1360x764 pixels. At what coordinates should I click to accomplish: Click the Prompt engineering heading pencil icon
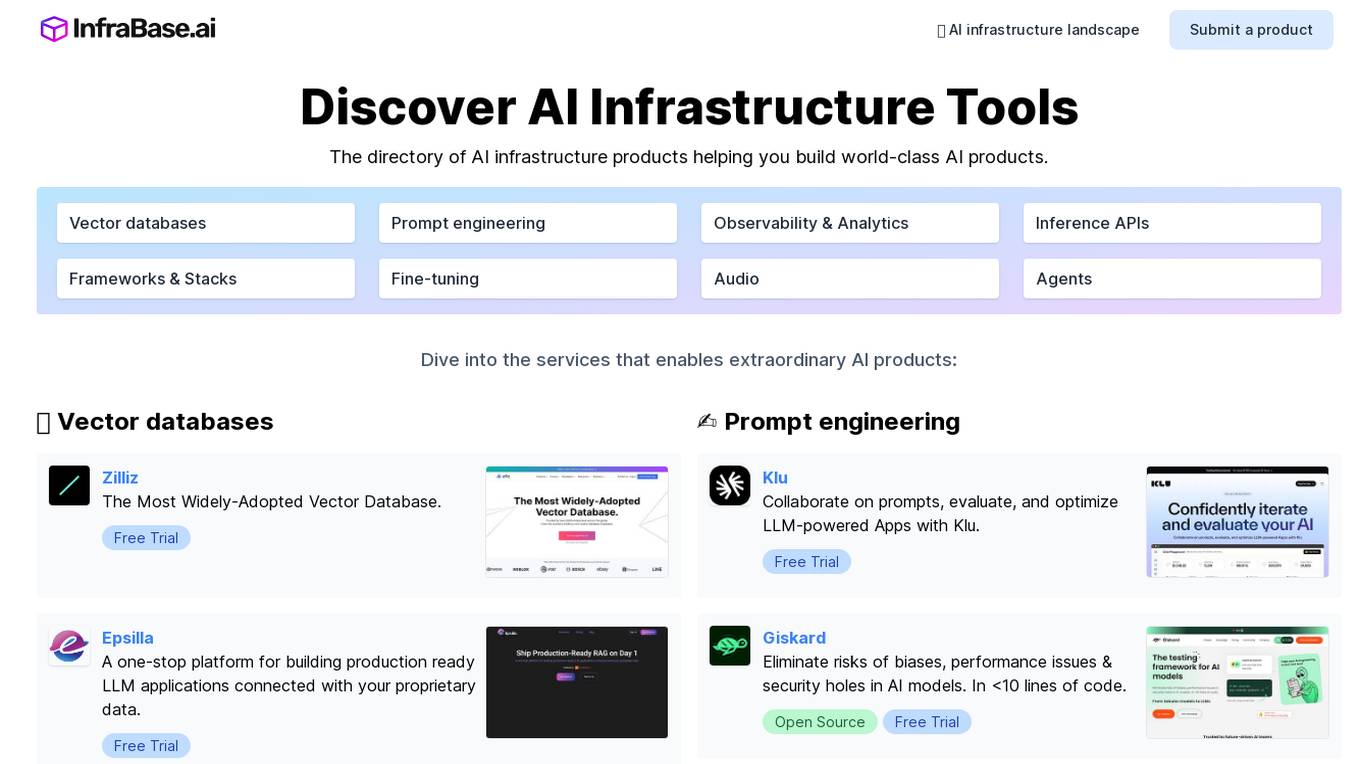(x=707, y=422)
